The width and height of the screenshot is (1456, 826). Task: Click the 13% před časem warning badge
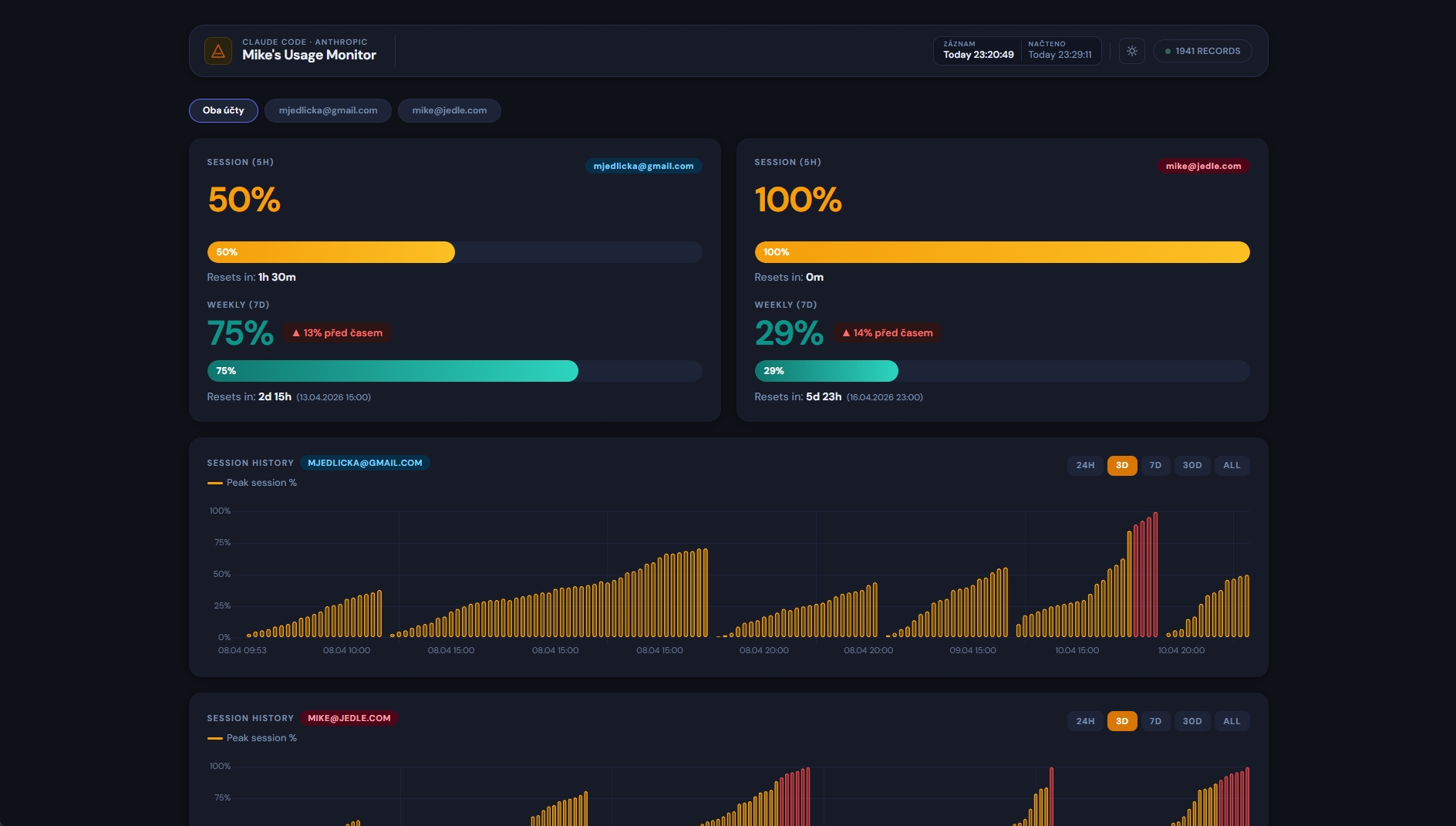click(337, 333)
